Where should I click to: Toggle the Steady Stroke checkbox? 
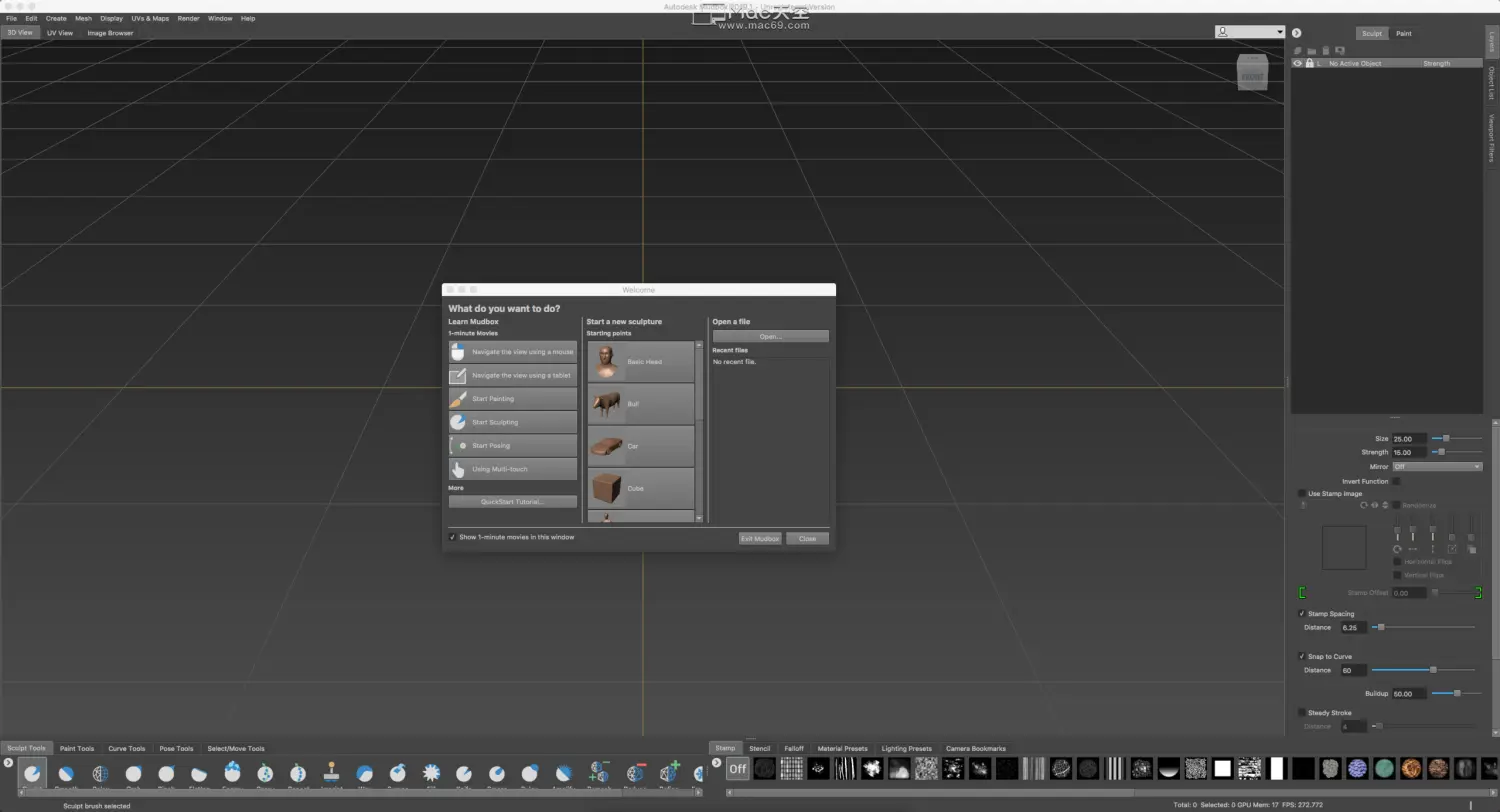pyautogui.click(x=1302, y=712)
